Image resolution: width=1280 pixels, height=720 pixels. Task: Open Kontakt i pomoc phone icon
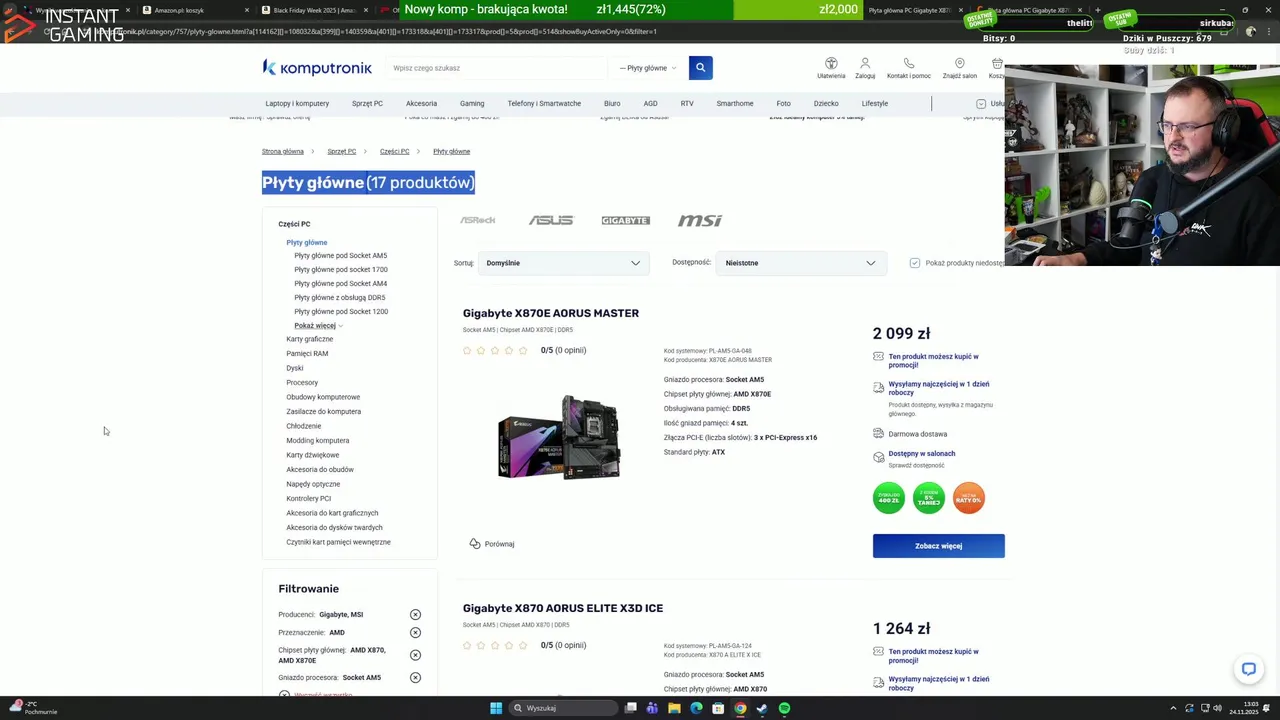pyautogui.click(x=908, y=63)
